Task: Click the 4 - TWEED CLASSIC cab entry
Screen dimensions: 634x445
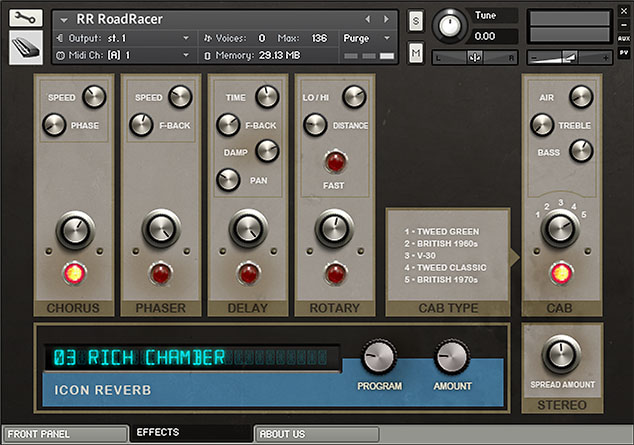Action: [x=445, y=268]
